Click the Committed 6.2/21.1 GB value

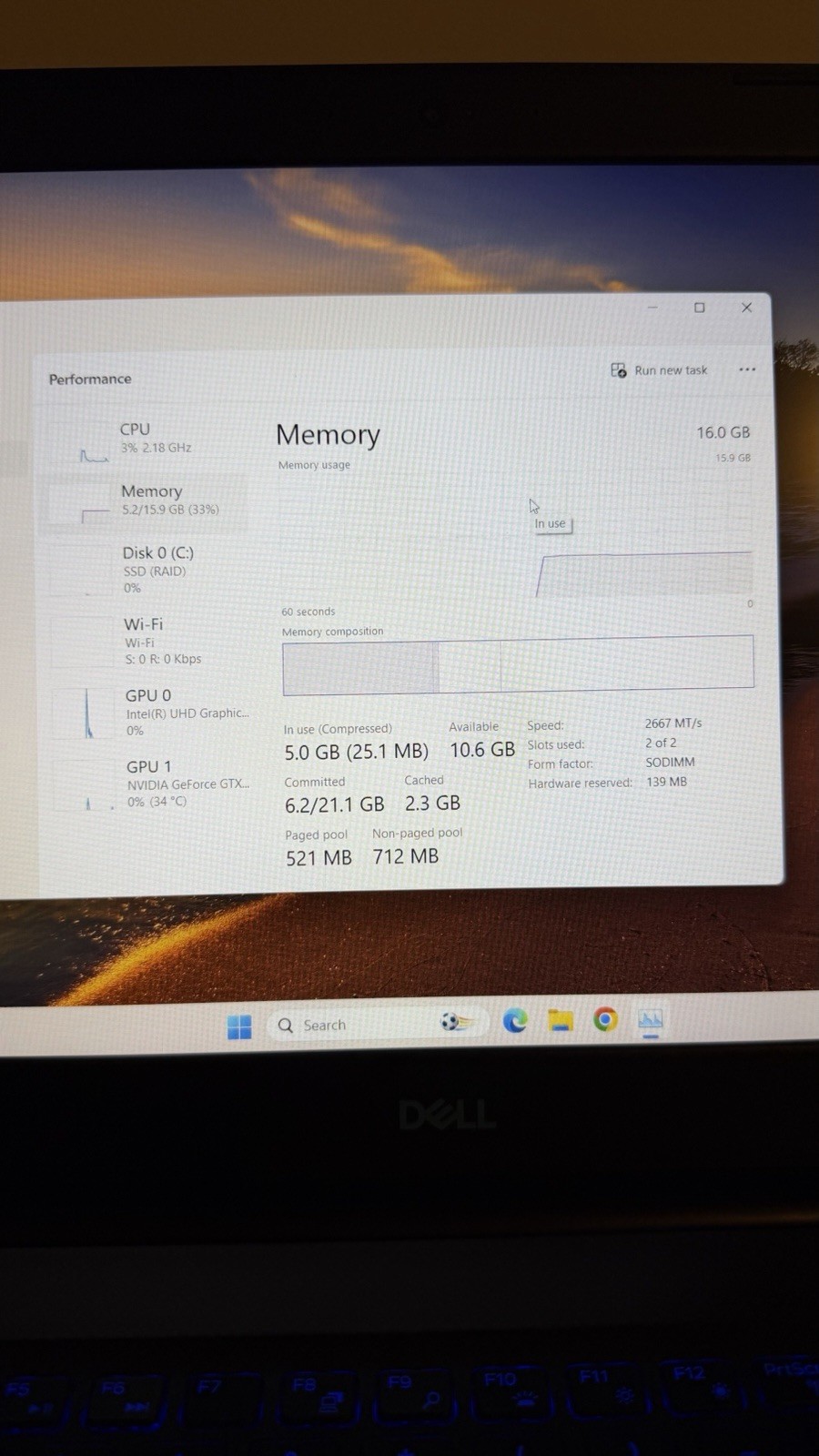(334, 804)
